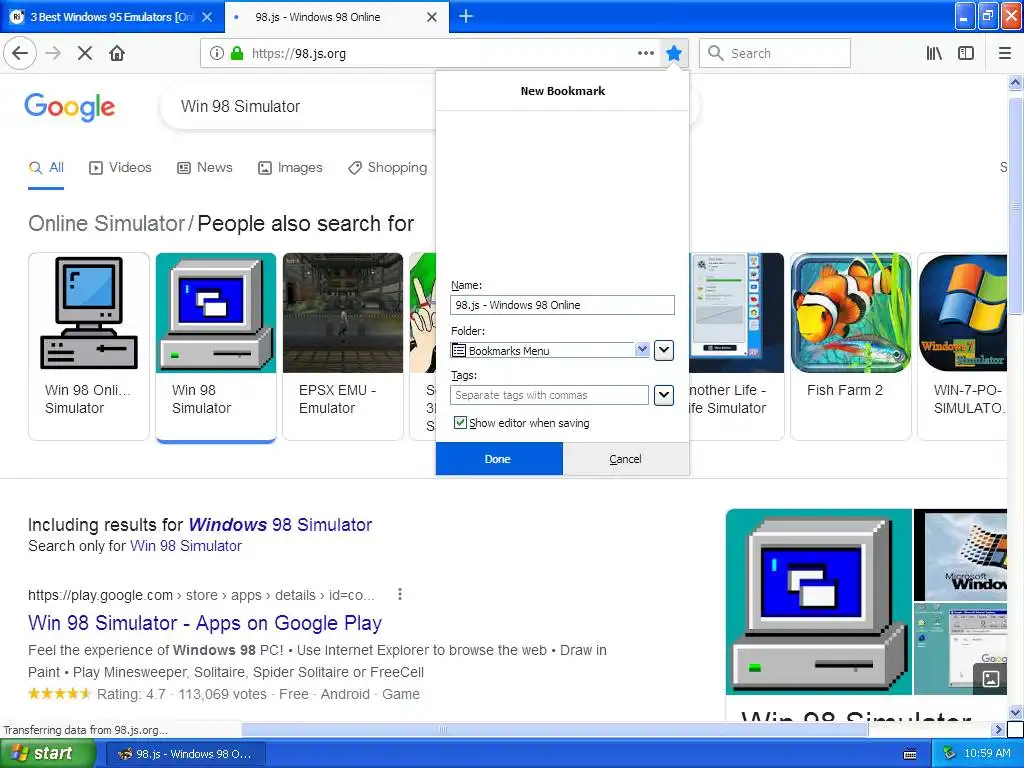
Task: Click the vertical scrollbar up arrow
Action: click(x=1015, y=83)
